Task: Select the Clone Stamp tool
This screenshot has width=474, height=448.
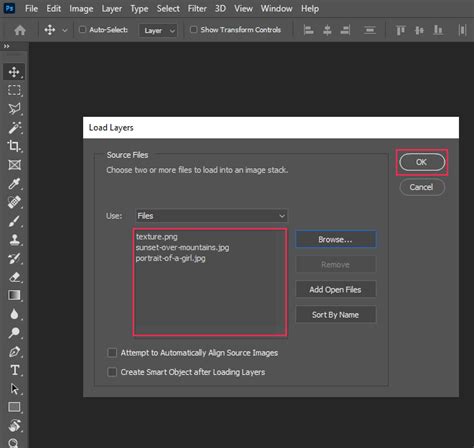Action: (14, 239)
